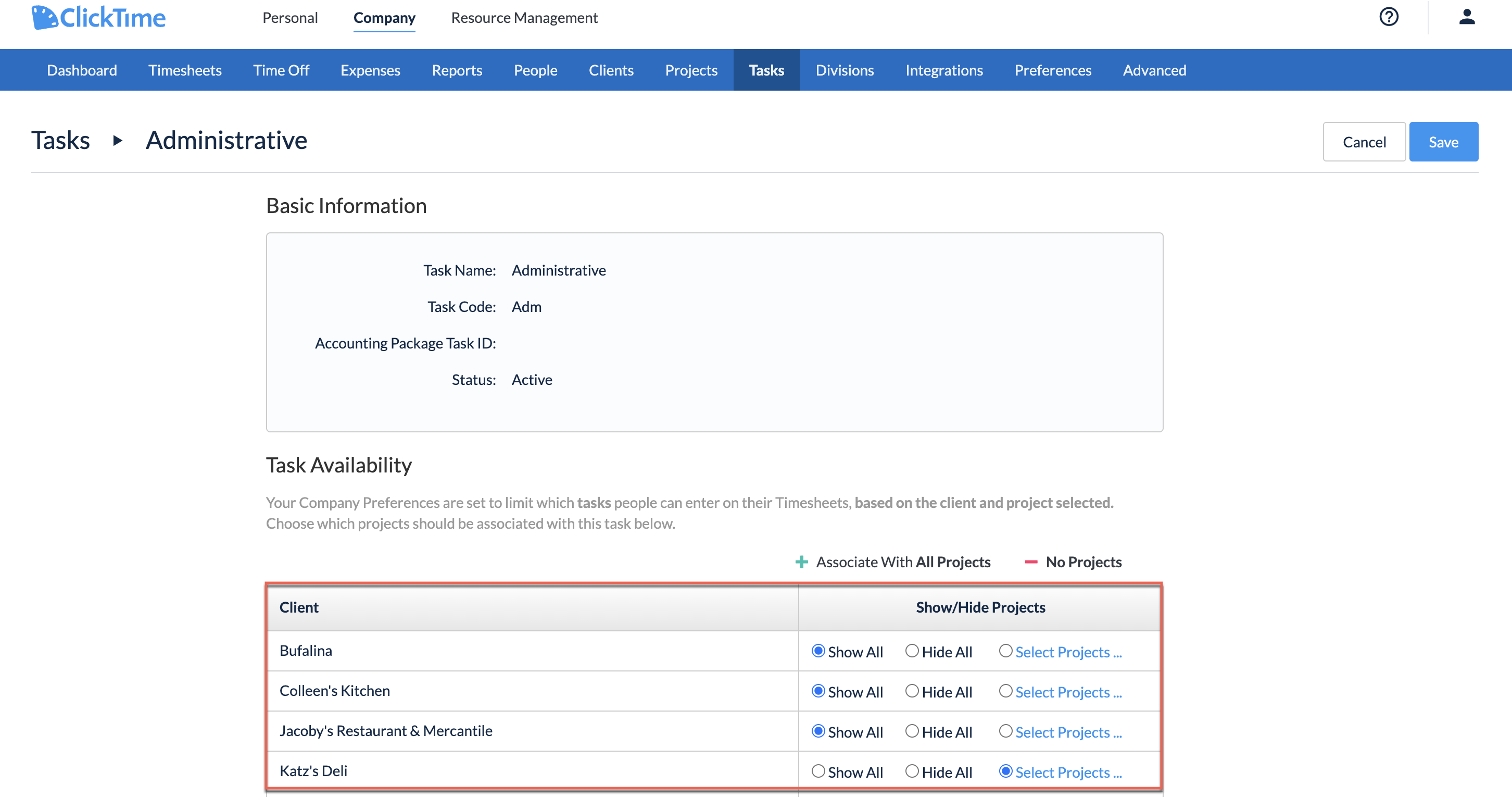Open Select Projects link for Katz's Deli

click(x=1068, y=772)
